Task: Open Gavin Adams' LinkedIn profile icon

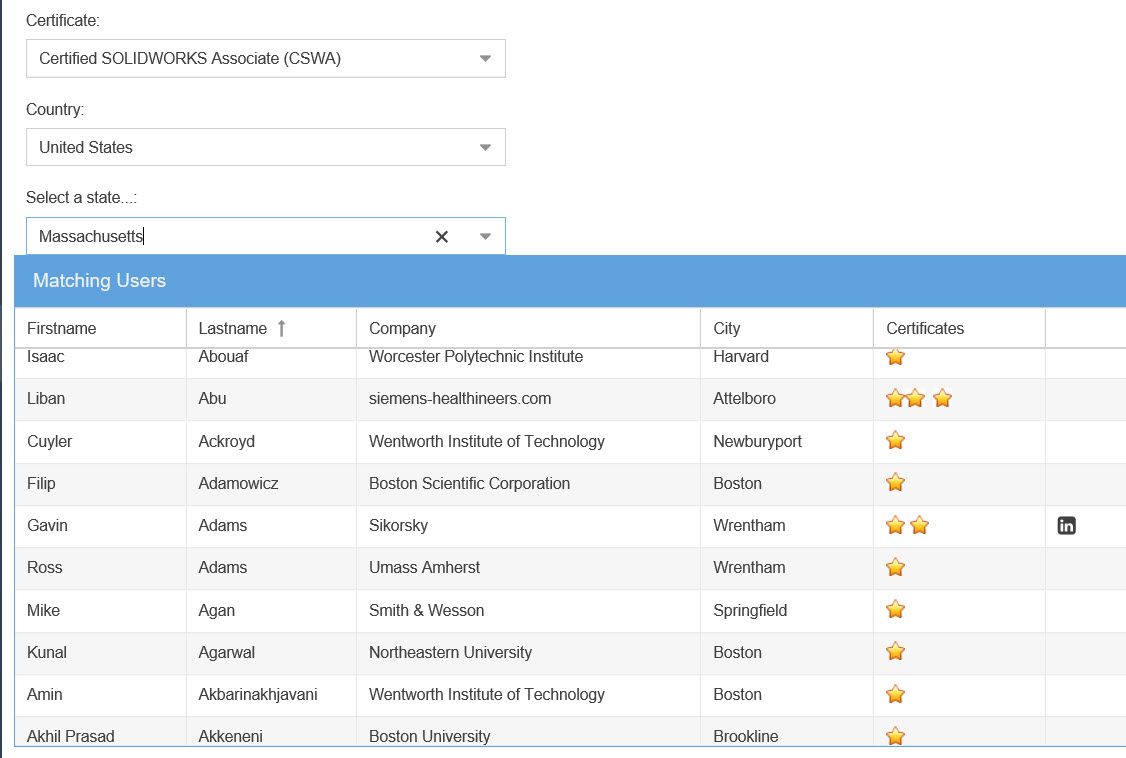Action: coord(1066,525)
